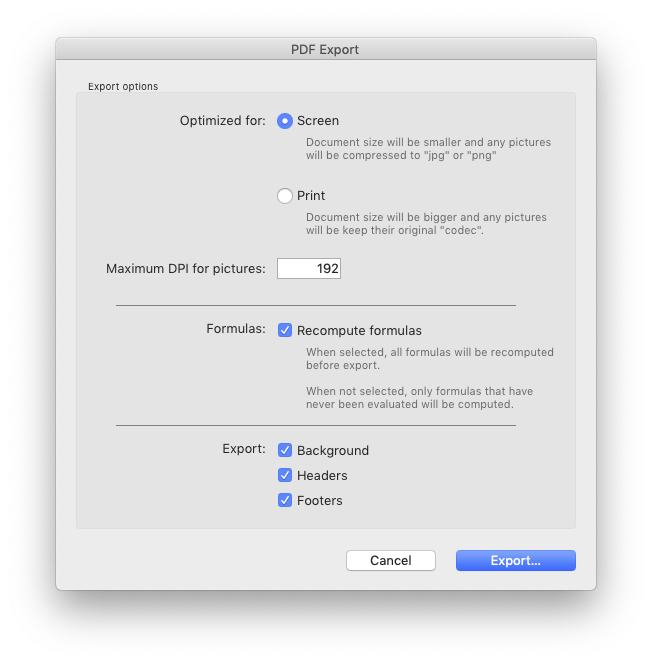Click the divider line above the Export checkboxes
Viewport: 652px width, 664px height.
316,425
